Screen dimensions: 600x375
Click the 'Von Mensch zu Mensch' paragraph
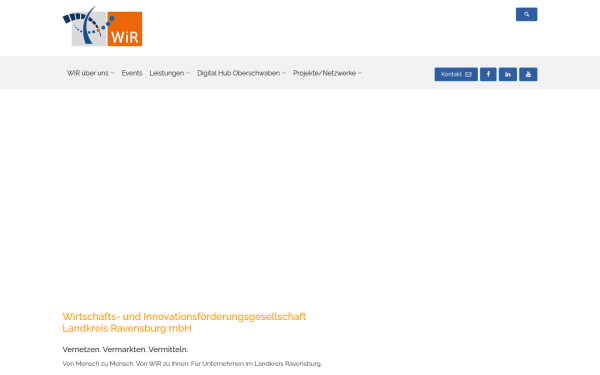[192, 364]
